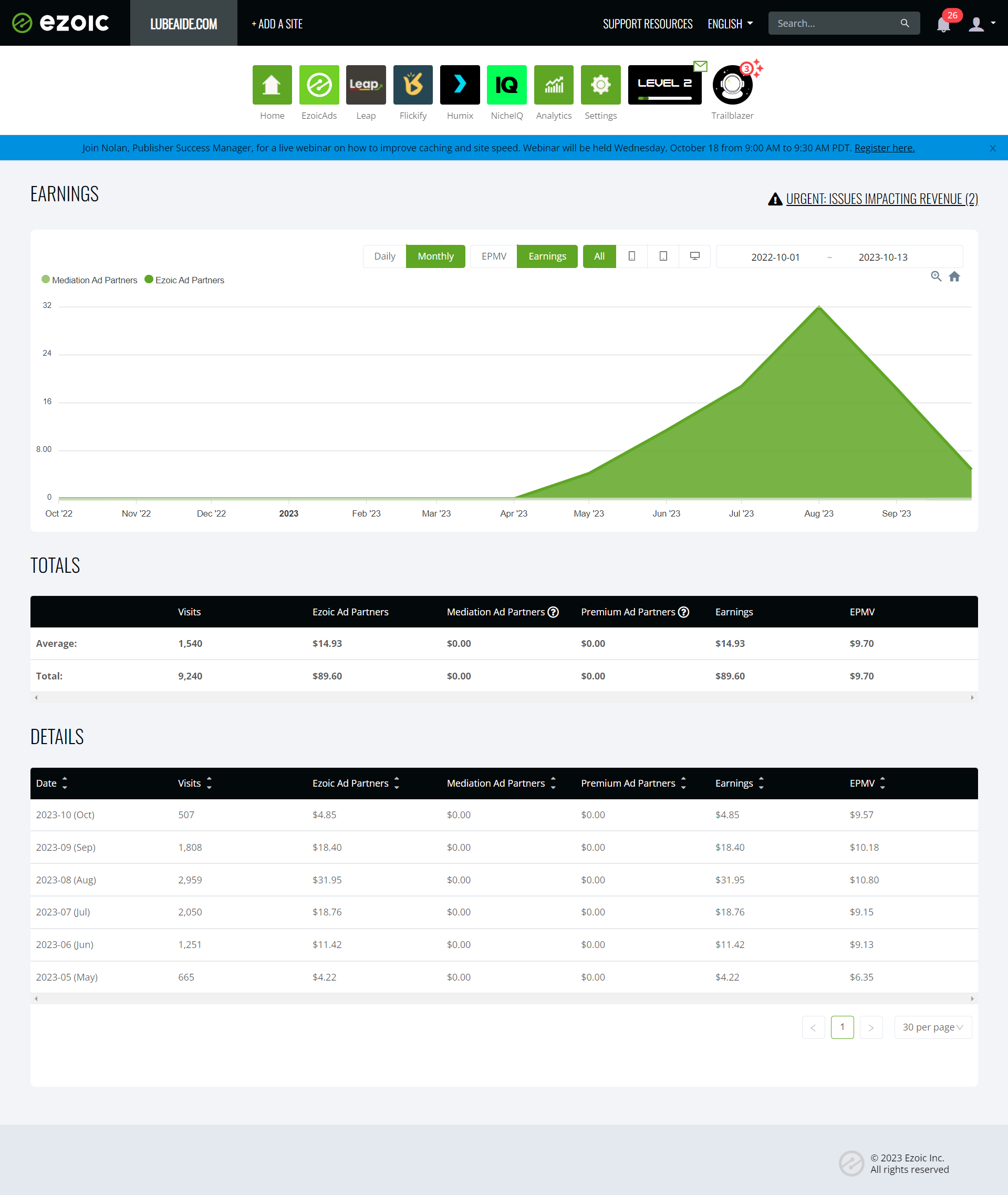The height and width of the screenshot is (1195, 1008).
Task: Go to next page of details
Action: point(871,1027)
